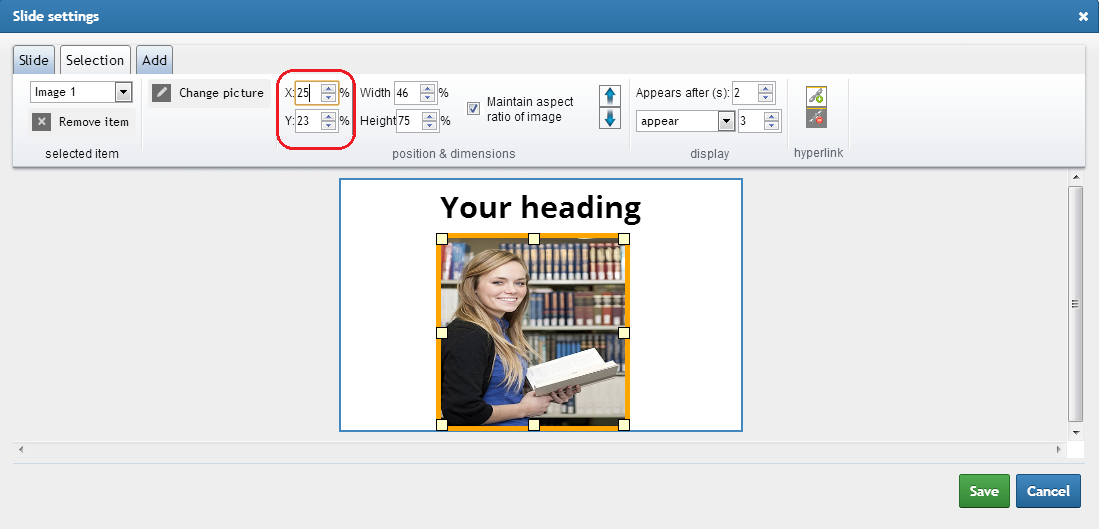Image resolution: width=1099 pixels, height=529 pixels.
Task: Increase the Height value
Action: pos(430,116)
